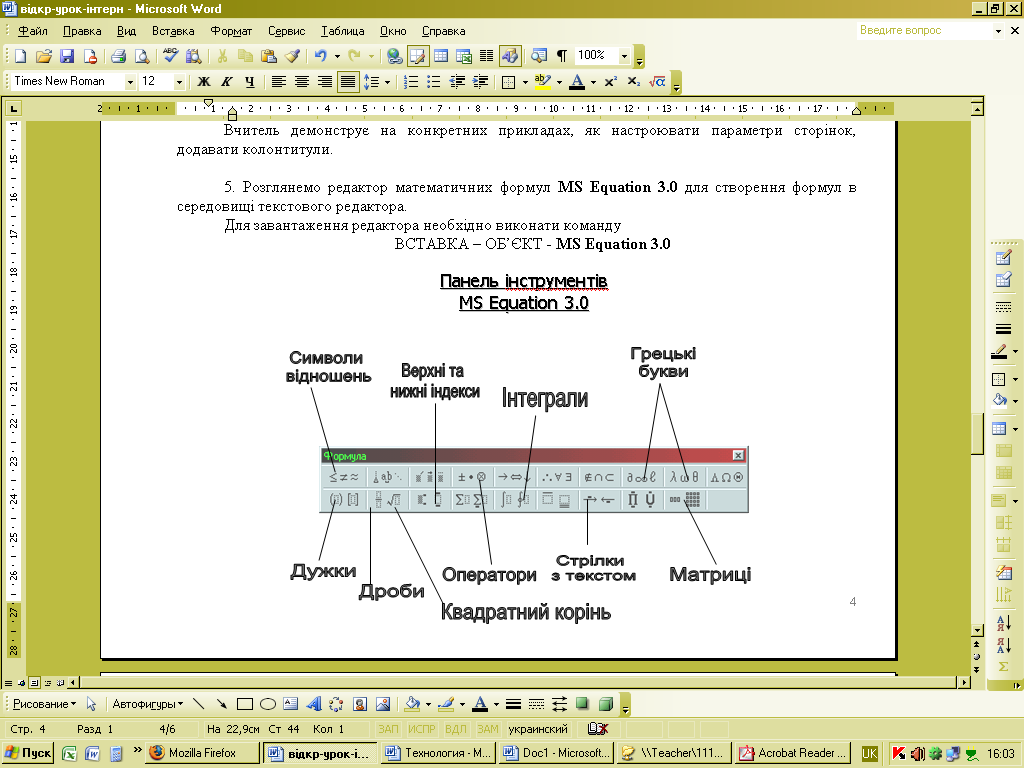Open the Таблица menu
Viewport: 1024px width, 768px height.
pyautogui.click(x=342, y=31)
